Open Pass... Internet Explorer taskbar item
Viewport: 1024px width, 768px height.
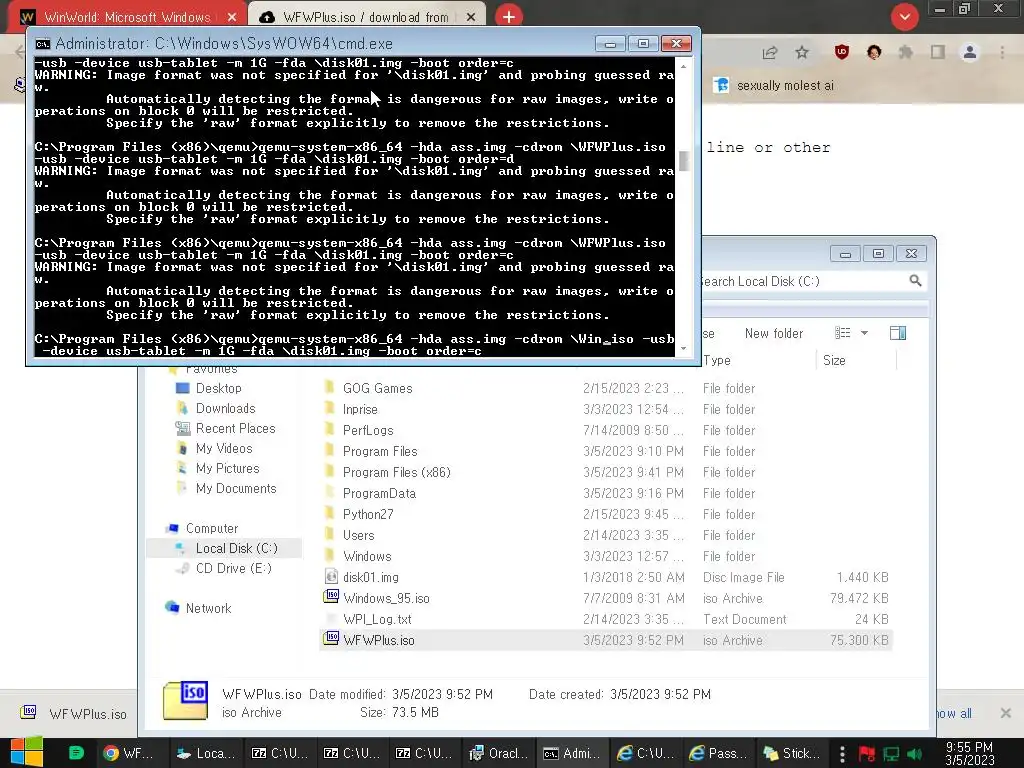(x=718, y=753)
